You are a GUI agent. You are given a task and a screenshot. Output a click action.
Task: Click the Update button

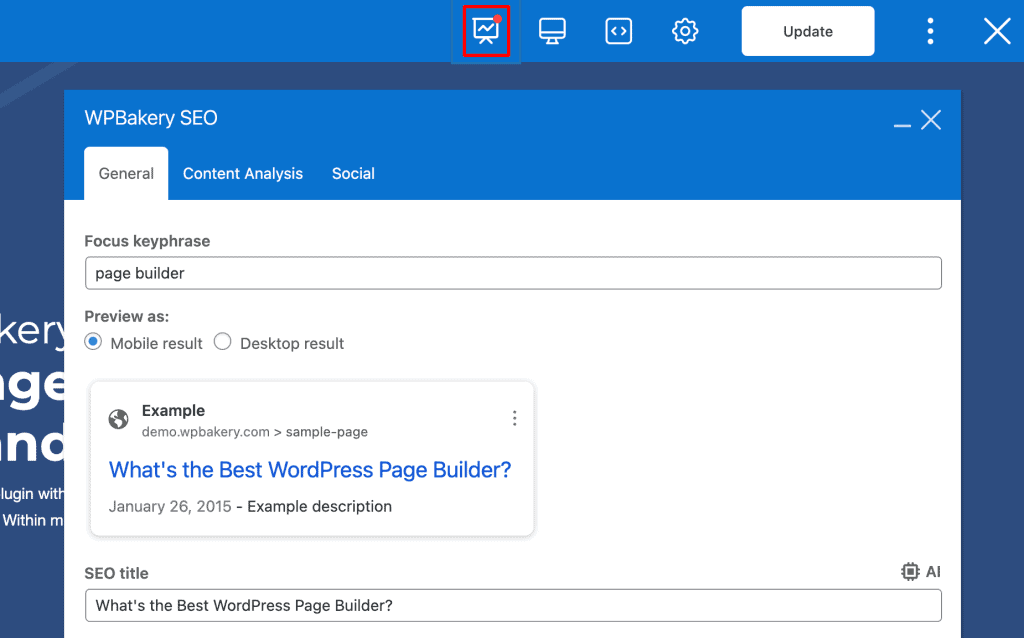(x=808, y=31)
